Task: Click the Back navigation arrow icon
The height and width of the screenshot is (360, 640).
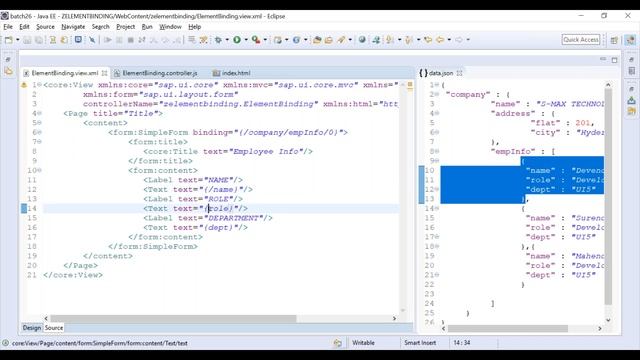Action: tap(440, 40)
